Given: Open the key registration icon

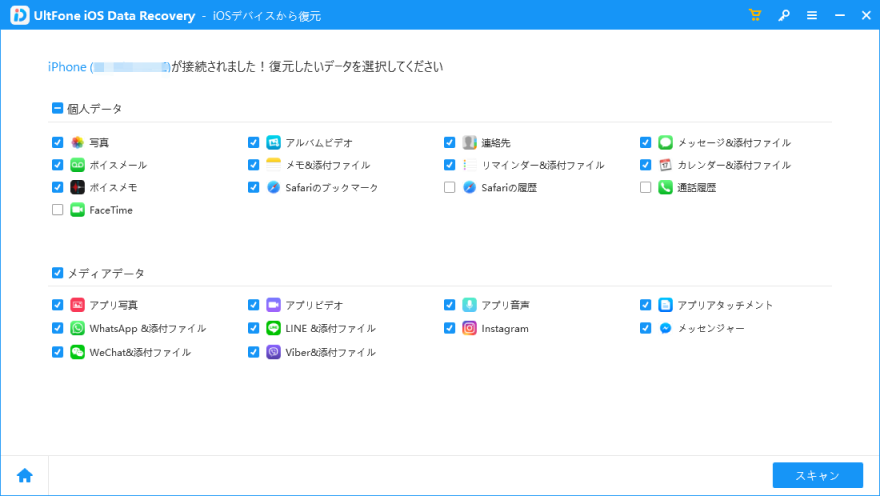Looking at the screenshot, I should click(x=784, y=16).
